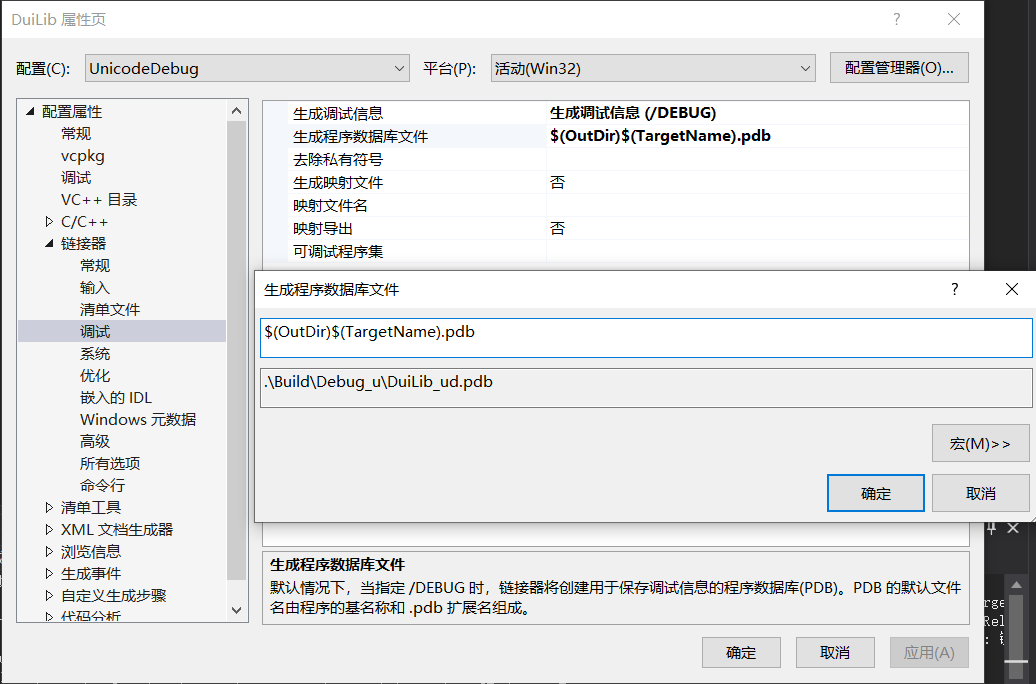Expand the C/C++ tree node
1036x684 pixels.
click(x=49, y=221)
